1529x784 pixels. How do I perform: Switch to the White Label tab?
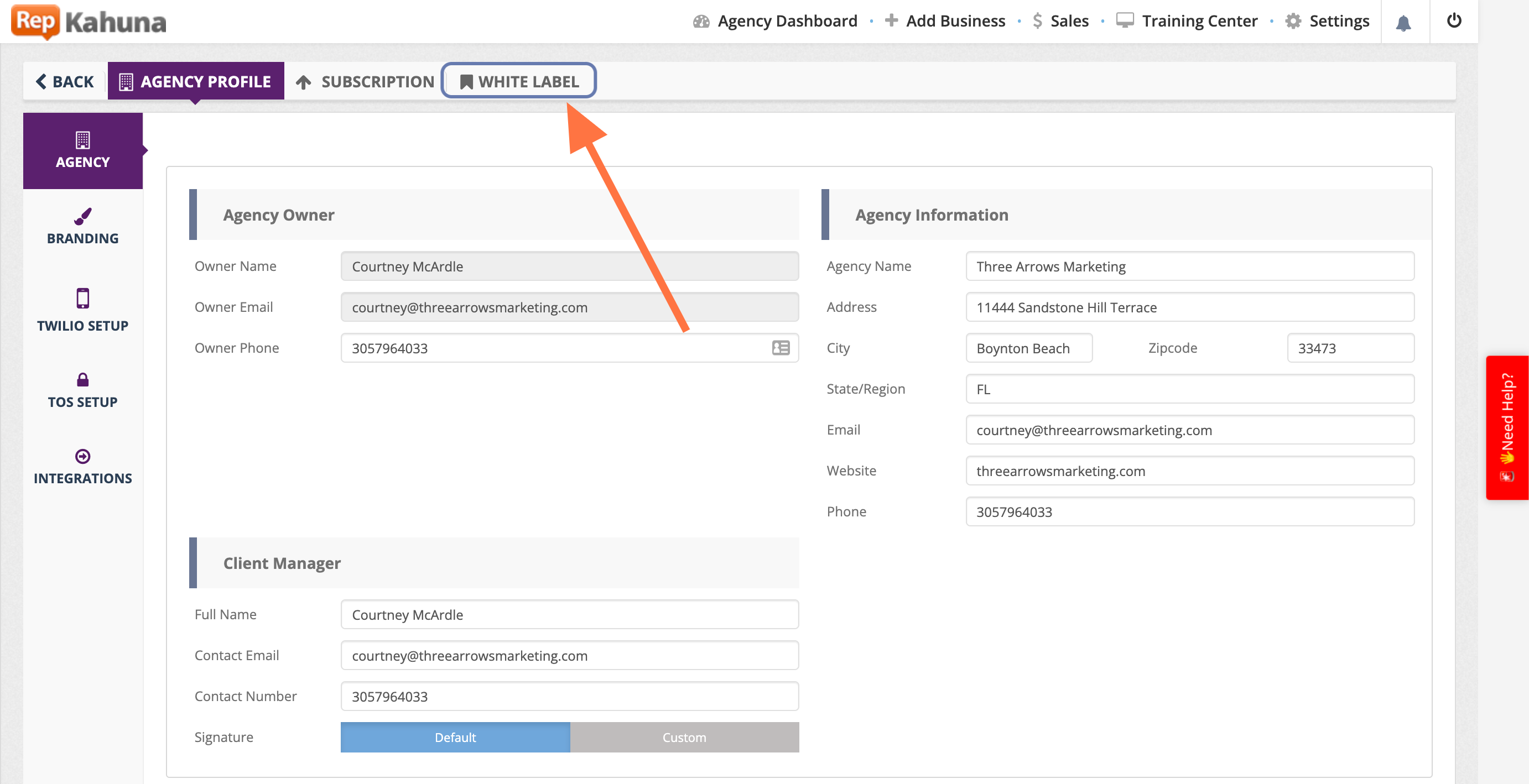coord(519,81)
